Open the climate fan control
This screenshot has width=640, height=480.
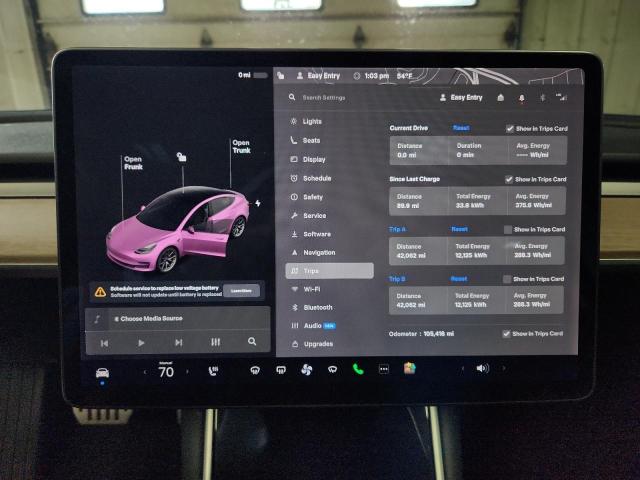[x=306, y=369]
